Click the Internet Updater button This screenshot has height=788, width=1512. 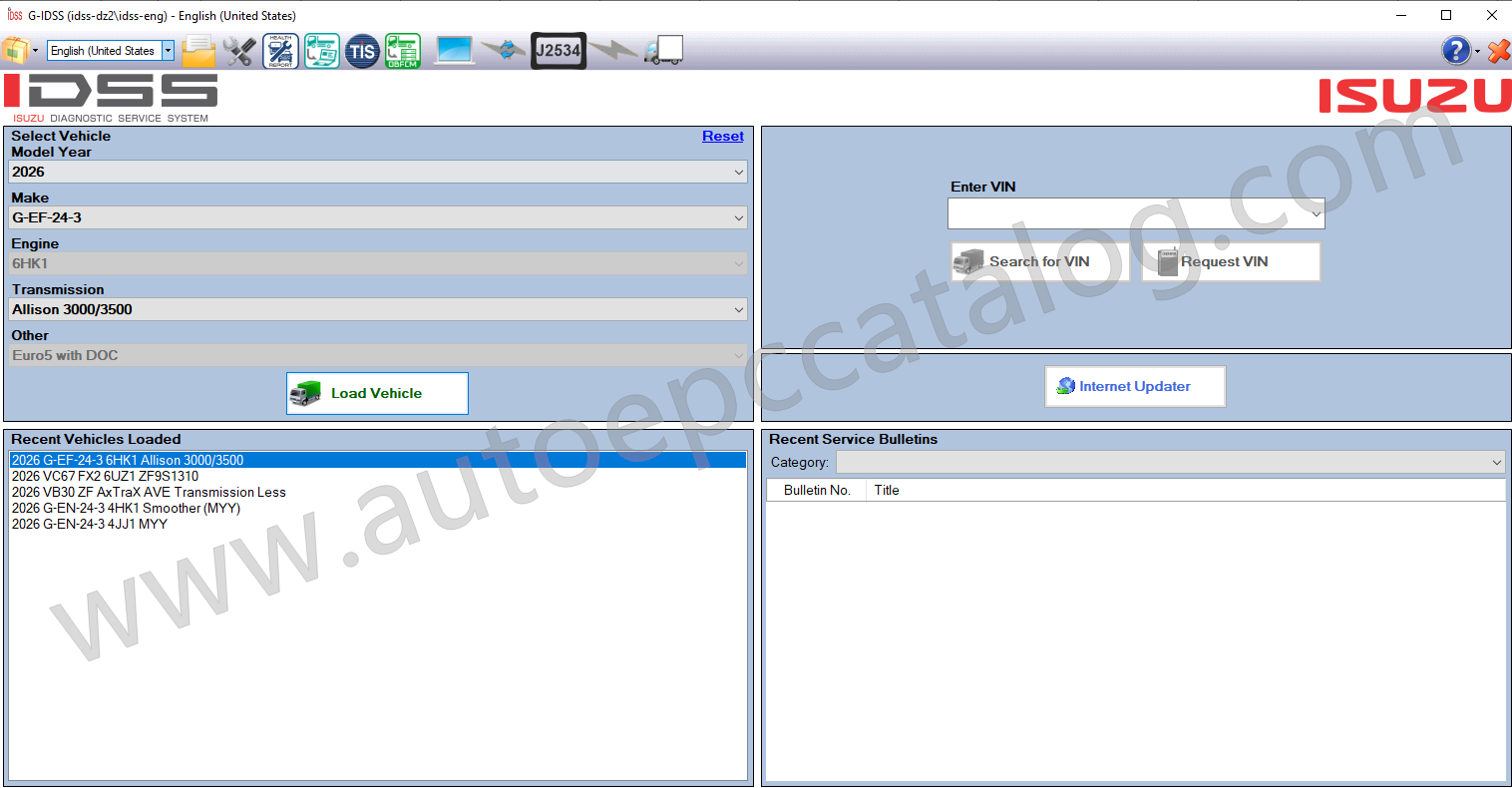(1135, 386)
